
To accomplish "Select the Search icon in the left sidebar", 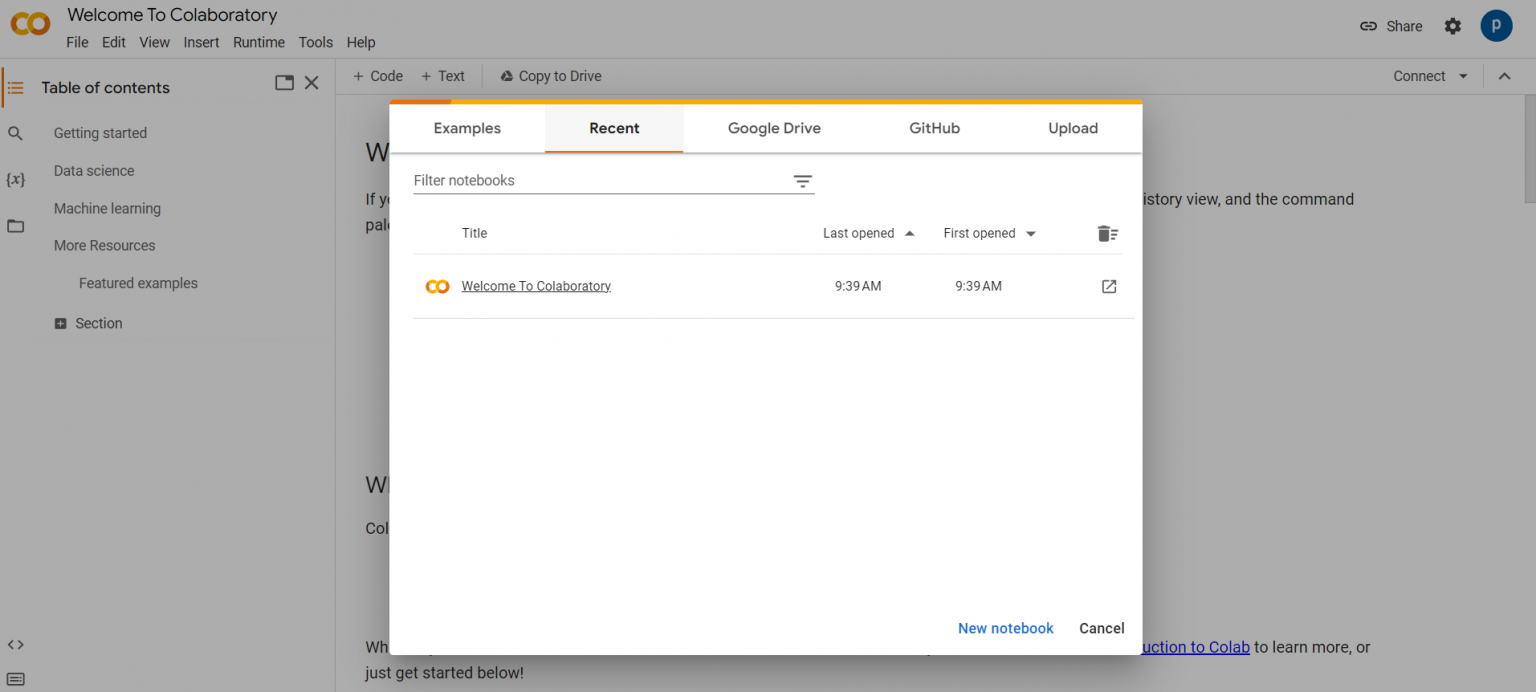I will [16, 132].
